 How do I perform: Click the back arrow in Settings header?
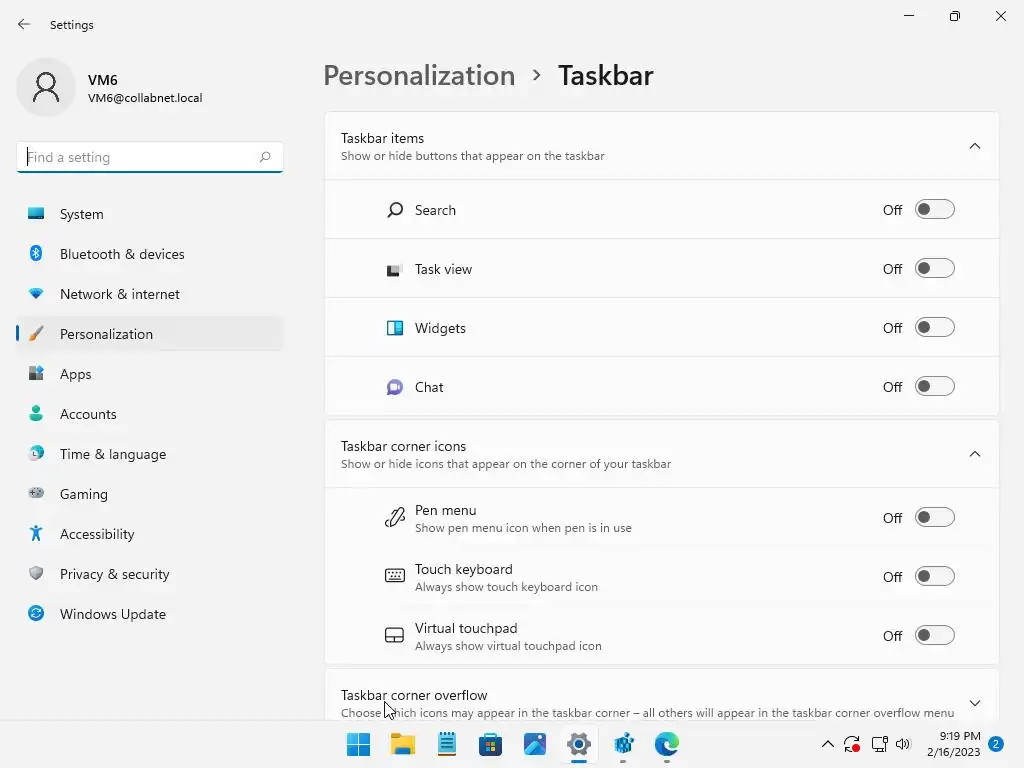pyautogui.click(x=24, y=25)
